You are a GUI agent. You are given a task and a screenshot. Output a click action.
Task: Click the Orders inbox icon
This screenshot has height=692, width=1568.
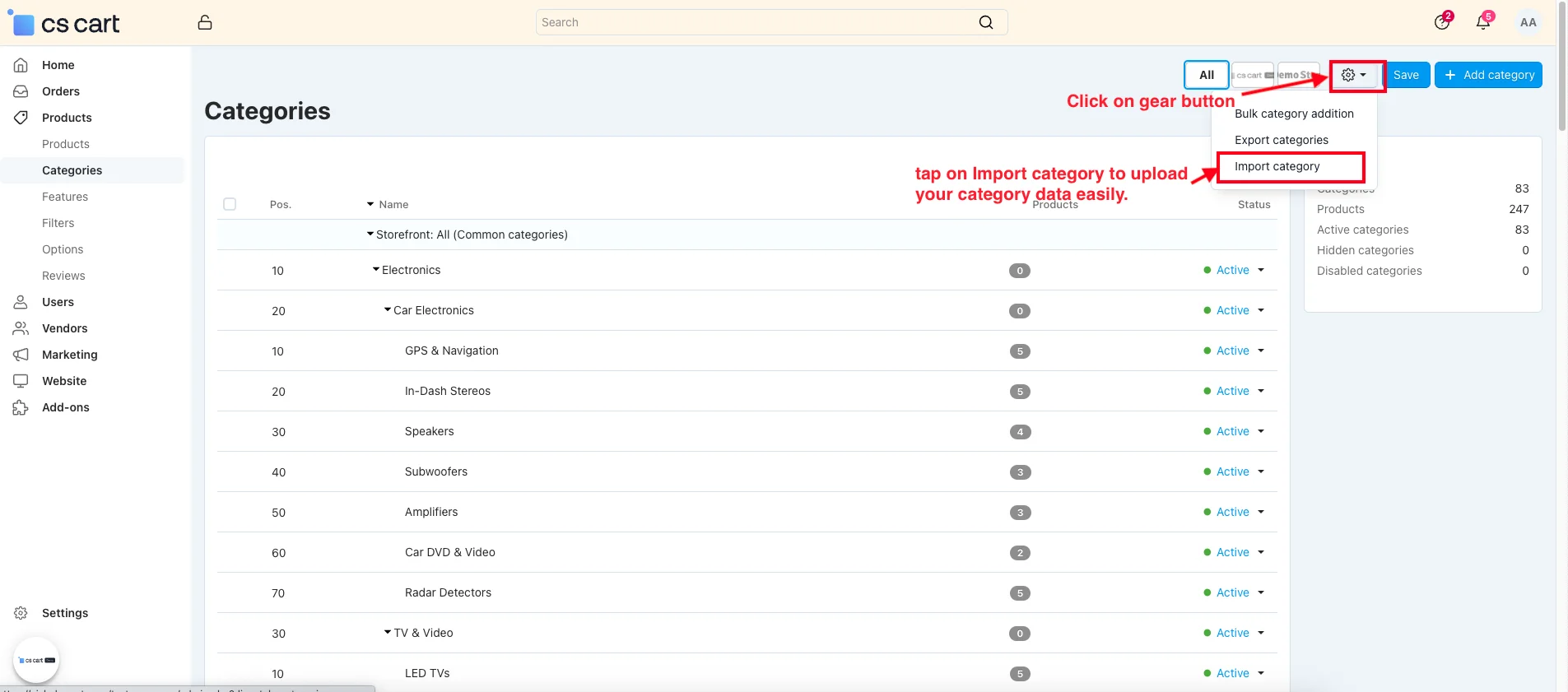tap(21, 91)
